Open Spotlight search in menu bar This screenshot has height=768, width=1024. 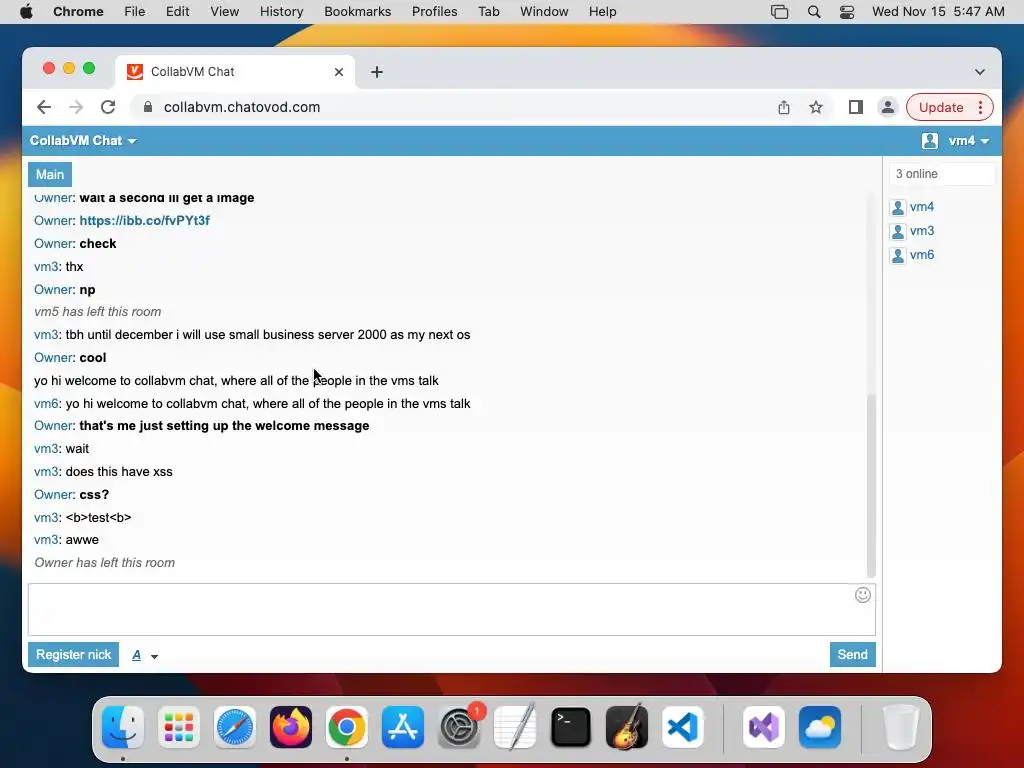(x=814, y=12)
